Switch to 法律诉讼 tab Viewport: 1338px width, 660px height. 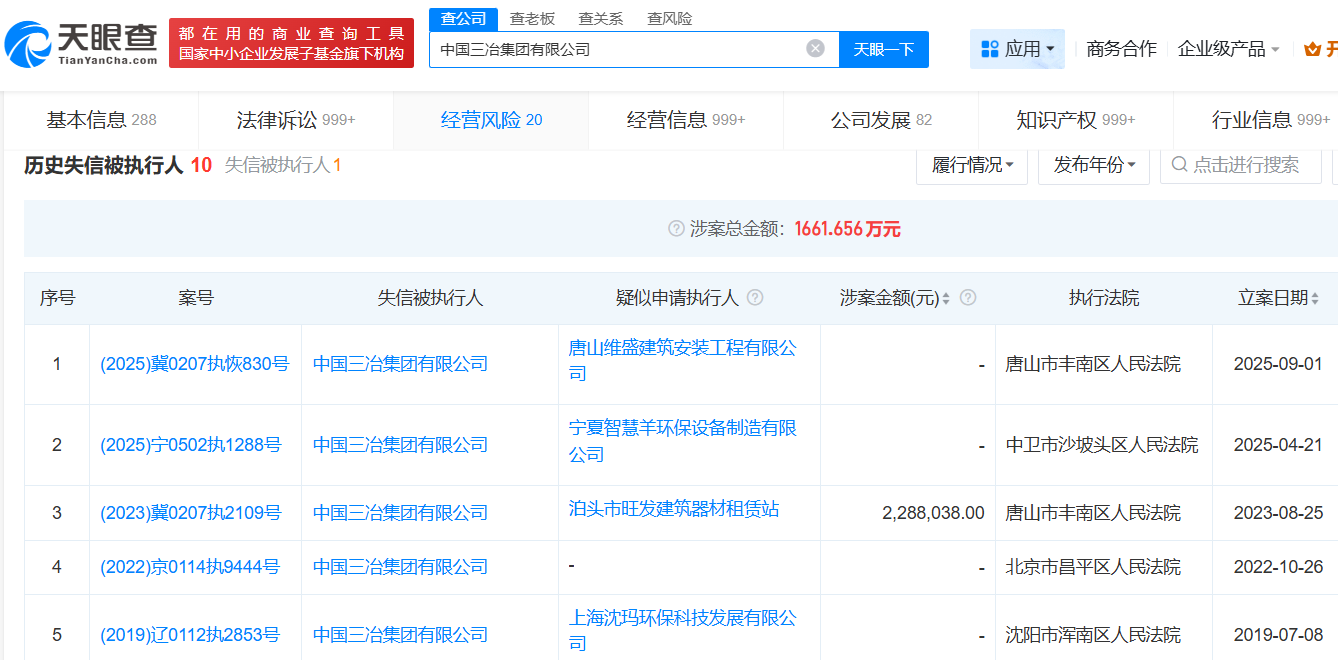tap(295, 120)
